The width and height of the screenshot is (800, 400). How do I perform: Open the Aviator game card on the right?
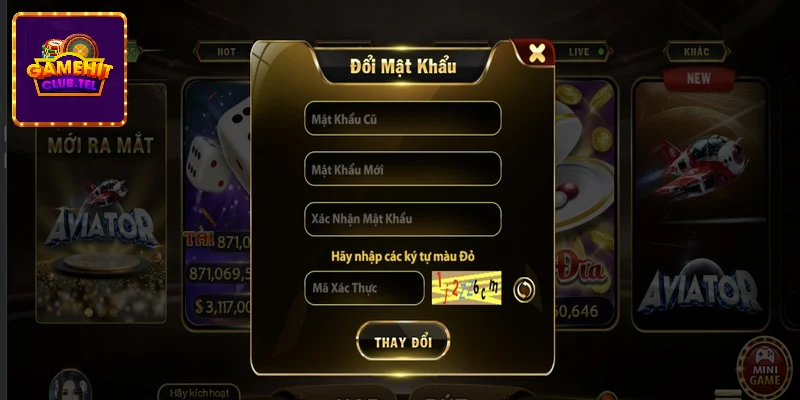click(x=700, y=204)
